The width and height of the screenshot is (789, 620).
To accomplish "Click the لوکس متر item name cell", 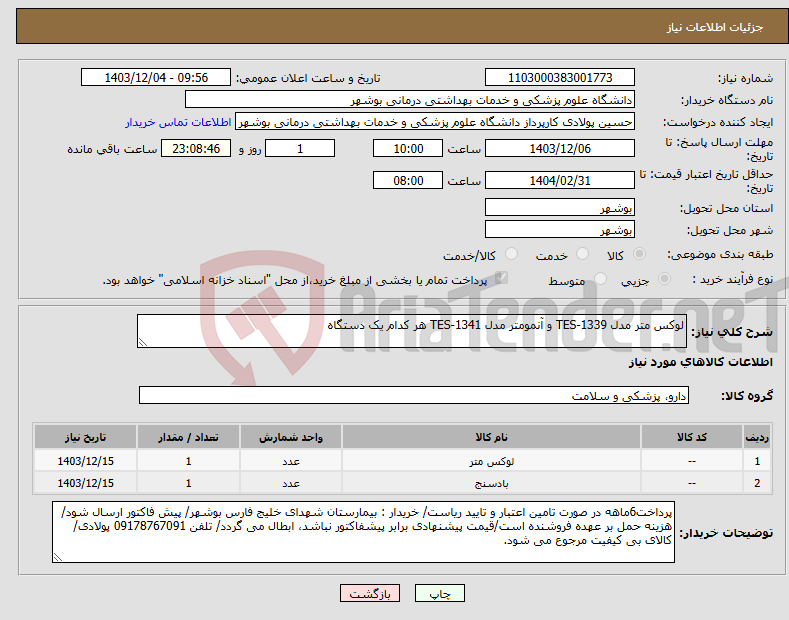I will (x=491, y=461).
